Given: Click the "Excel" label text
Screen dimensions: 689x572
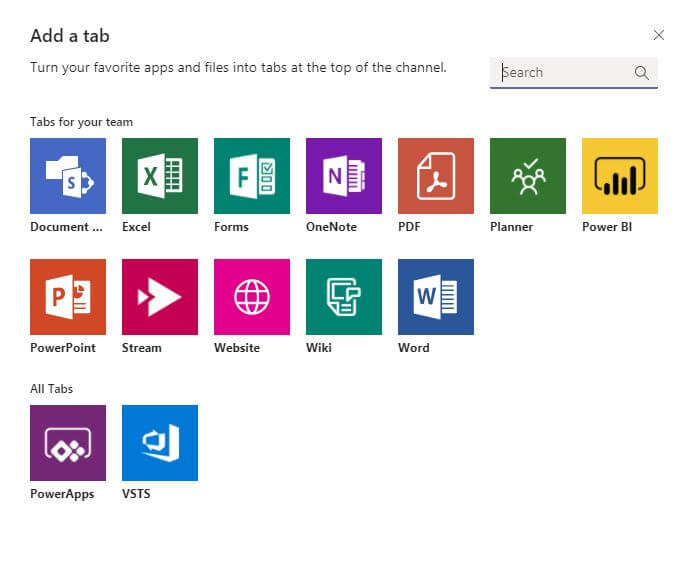Looking at the screenshot, I should (136, 227).
